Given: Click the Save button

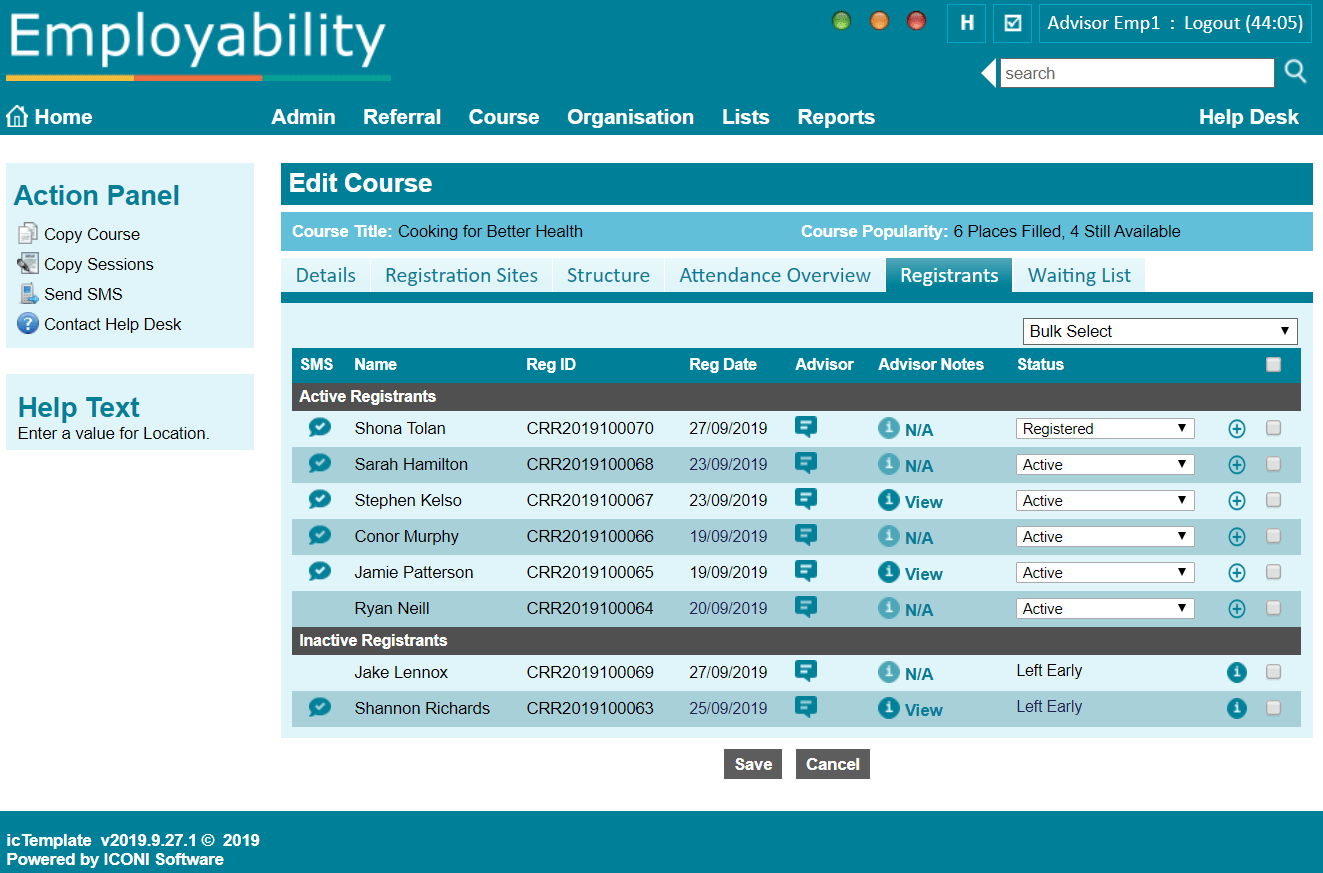Looking at the screenshot, I should coord(752,763).
